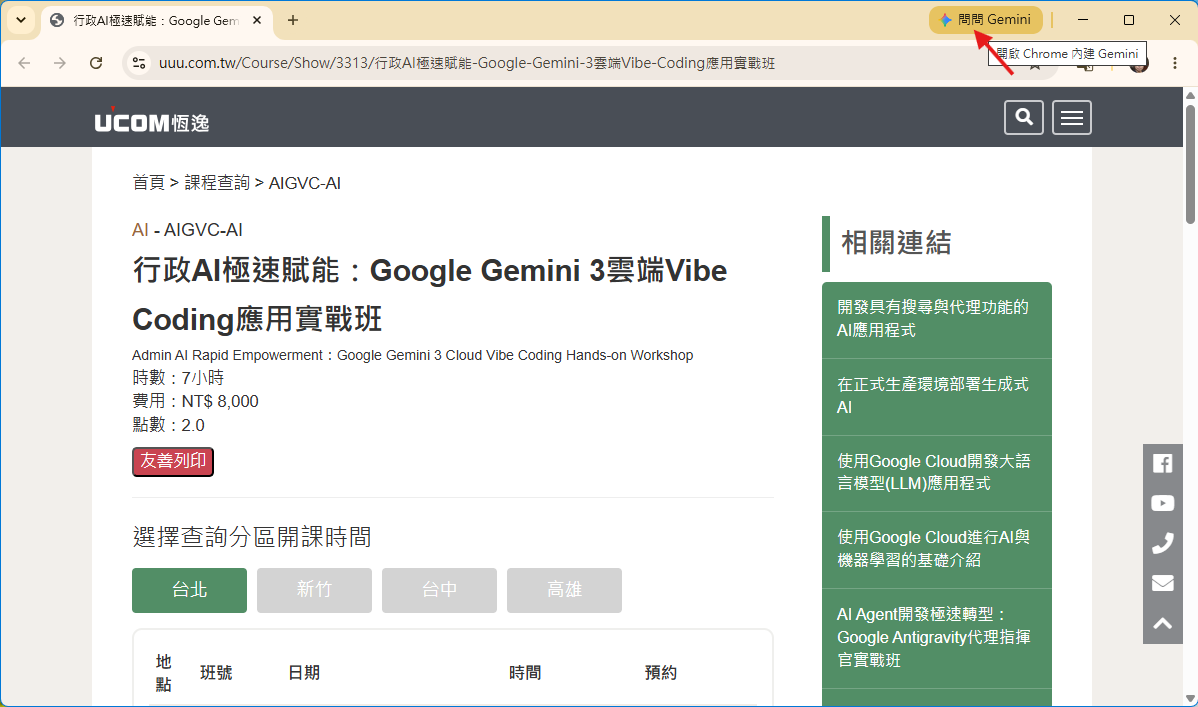Image resolution: width=1198 pixels, height=707 pixels.
Task: Reload the current page
Action: 96,63
